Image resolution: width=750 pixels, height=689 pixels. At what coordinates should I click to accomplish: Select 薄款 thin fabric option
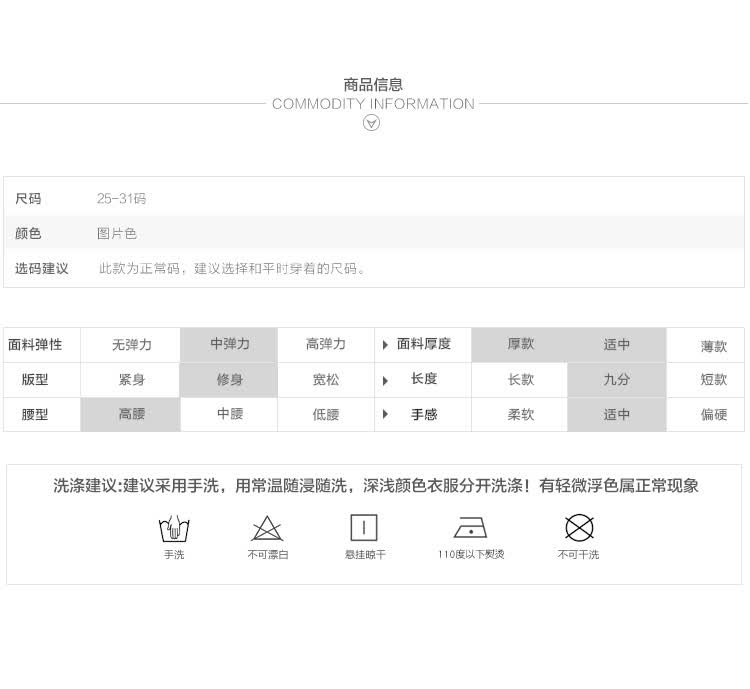click(713, 346)
